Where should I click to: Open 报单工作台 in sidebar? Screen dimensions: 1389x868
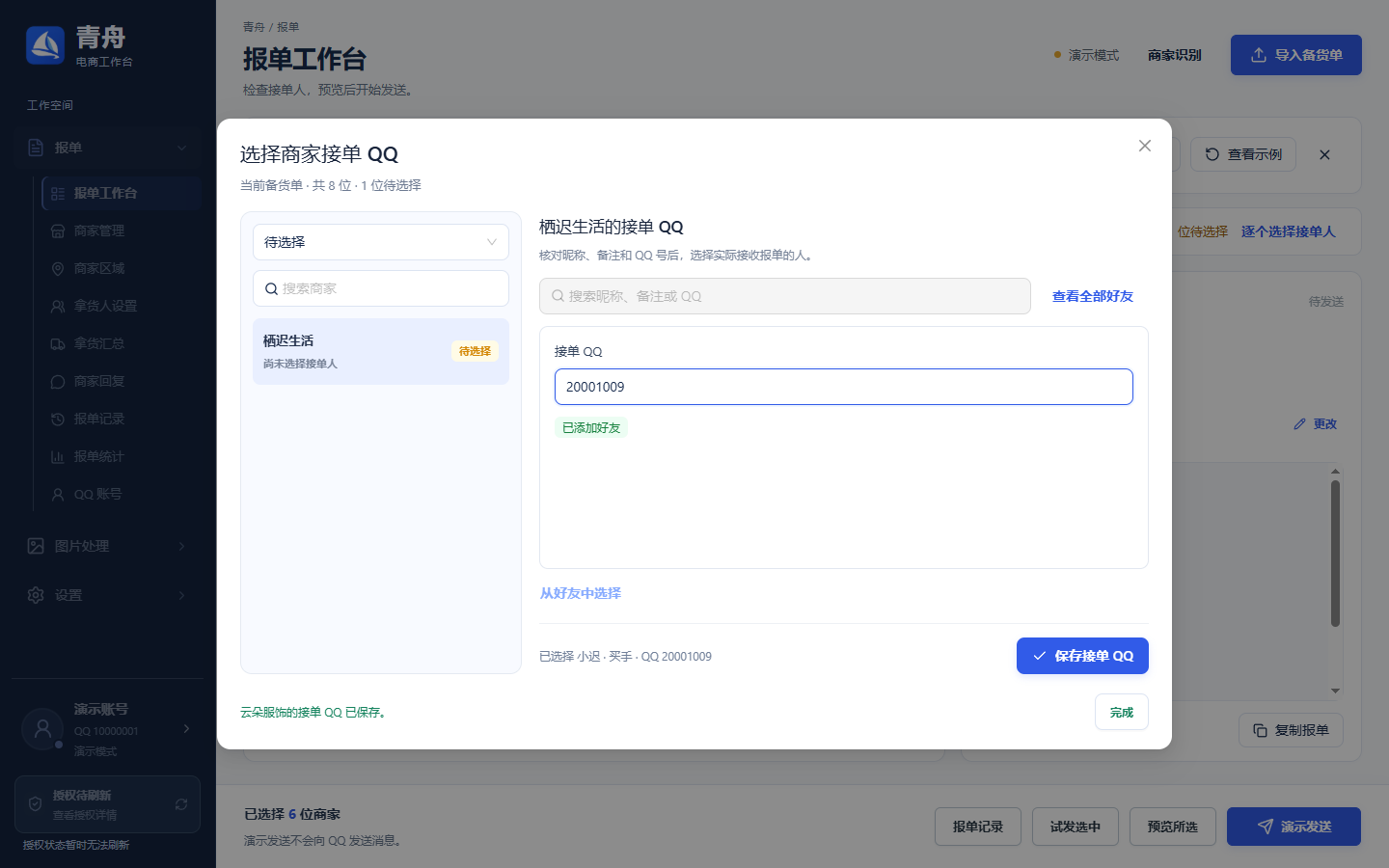click(x=122, y=193)
